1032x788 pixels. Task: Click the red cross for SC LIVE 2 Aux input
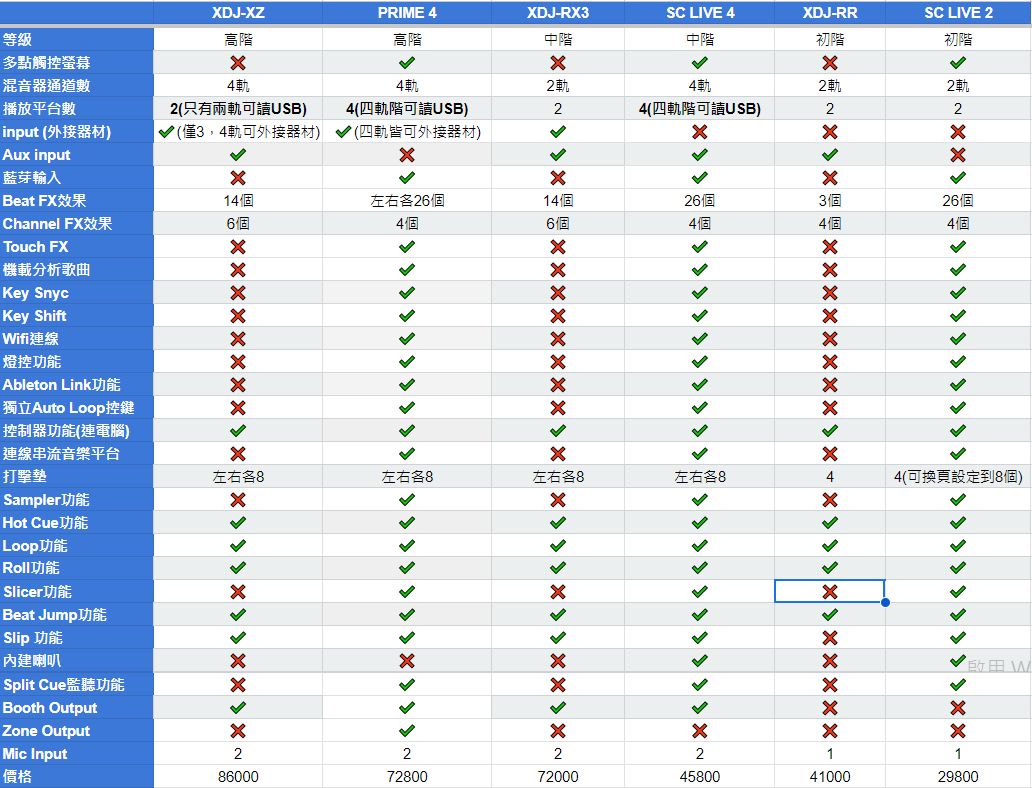pos(958,155)
